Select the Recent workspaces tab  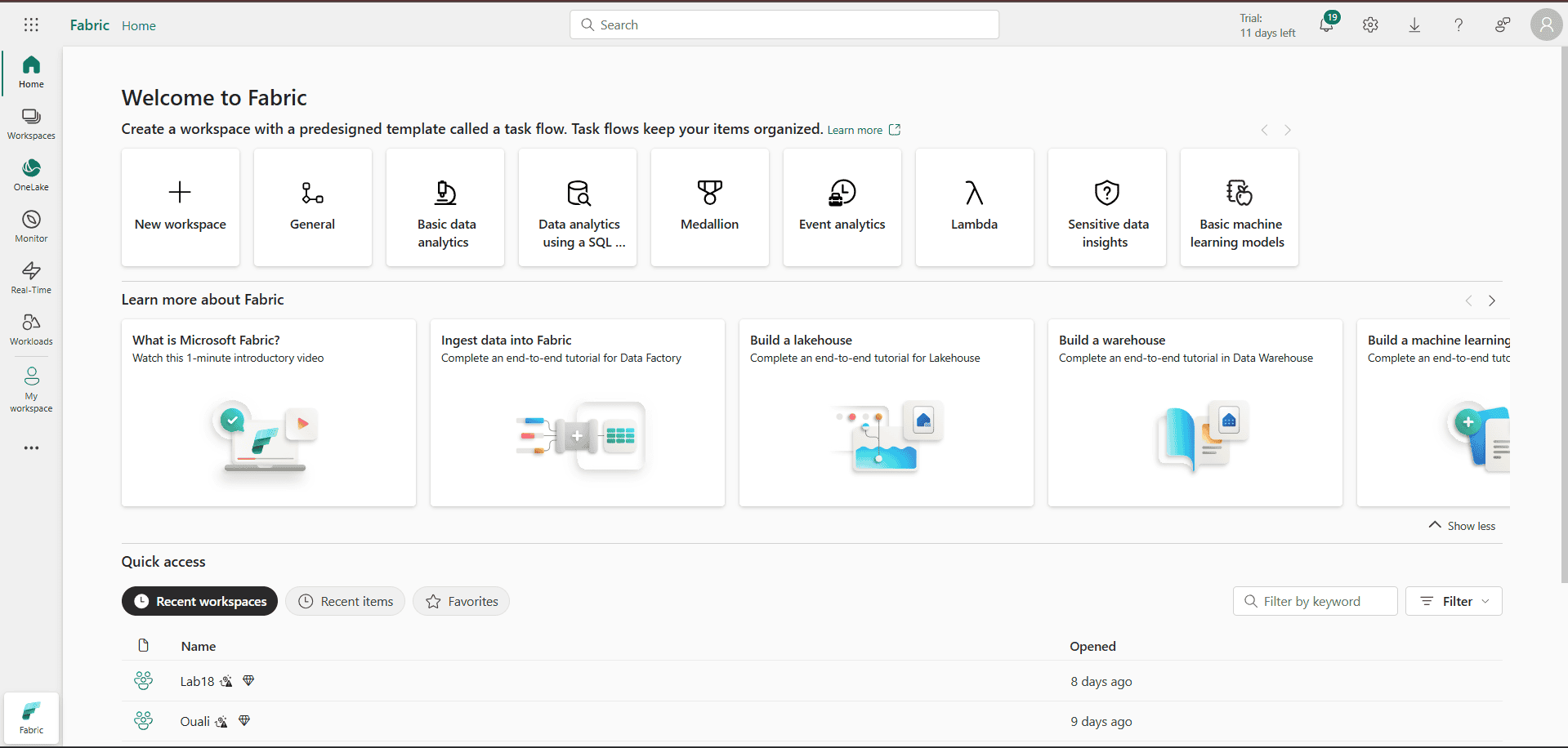199,601
